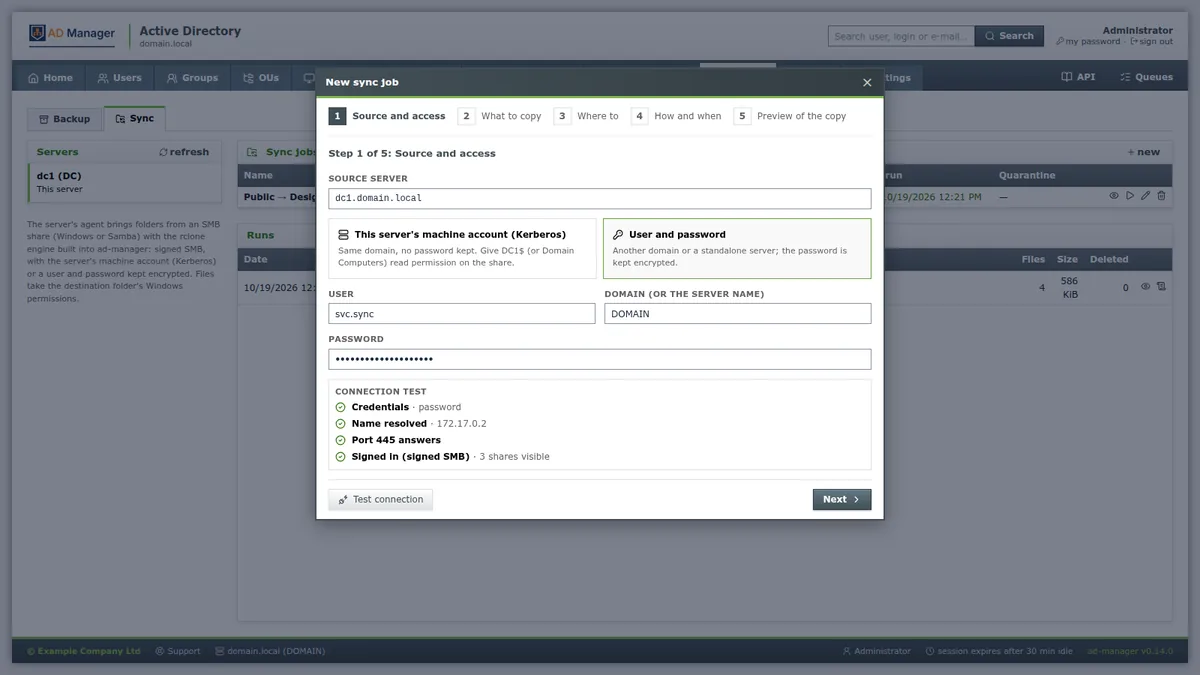
Task: View the sync job eye icon
Action: [1114, 196]
